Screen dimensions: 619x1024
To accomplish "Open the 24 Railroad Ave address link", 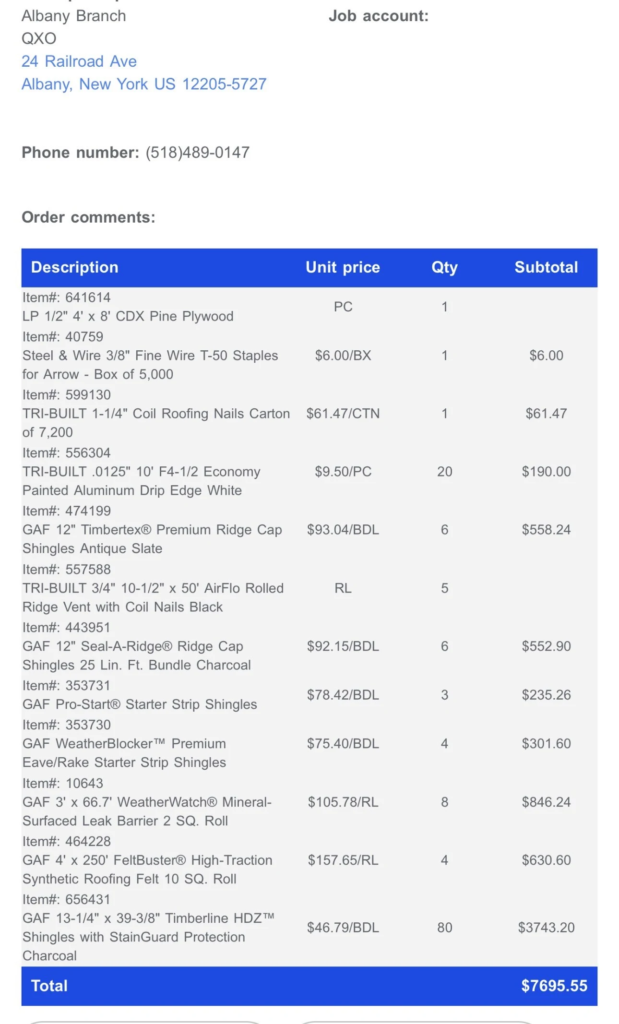I will click(79, 61).
